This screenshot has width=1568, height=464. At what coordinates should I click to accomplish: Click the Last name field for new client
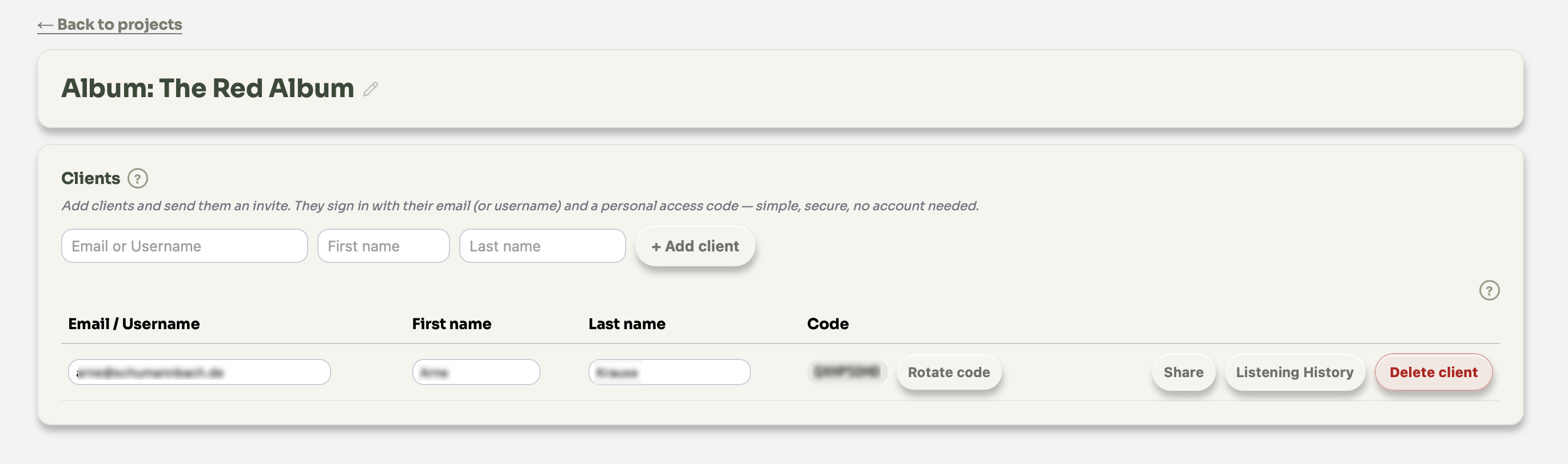(542, 246)
